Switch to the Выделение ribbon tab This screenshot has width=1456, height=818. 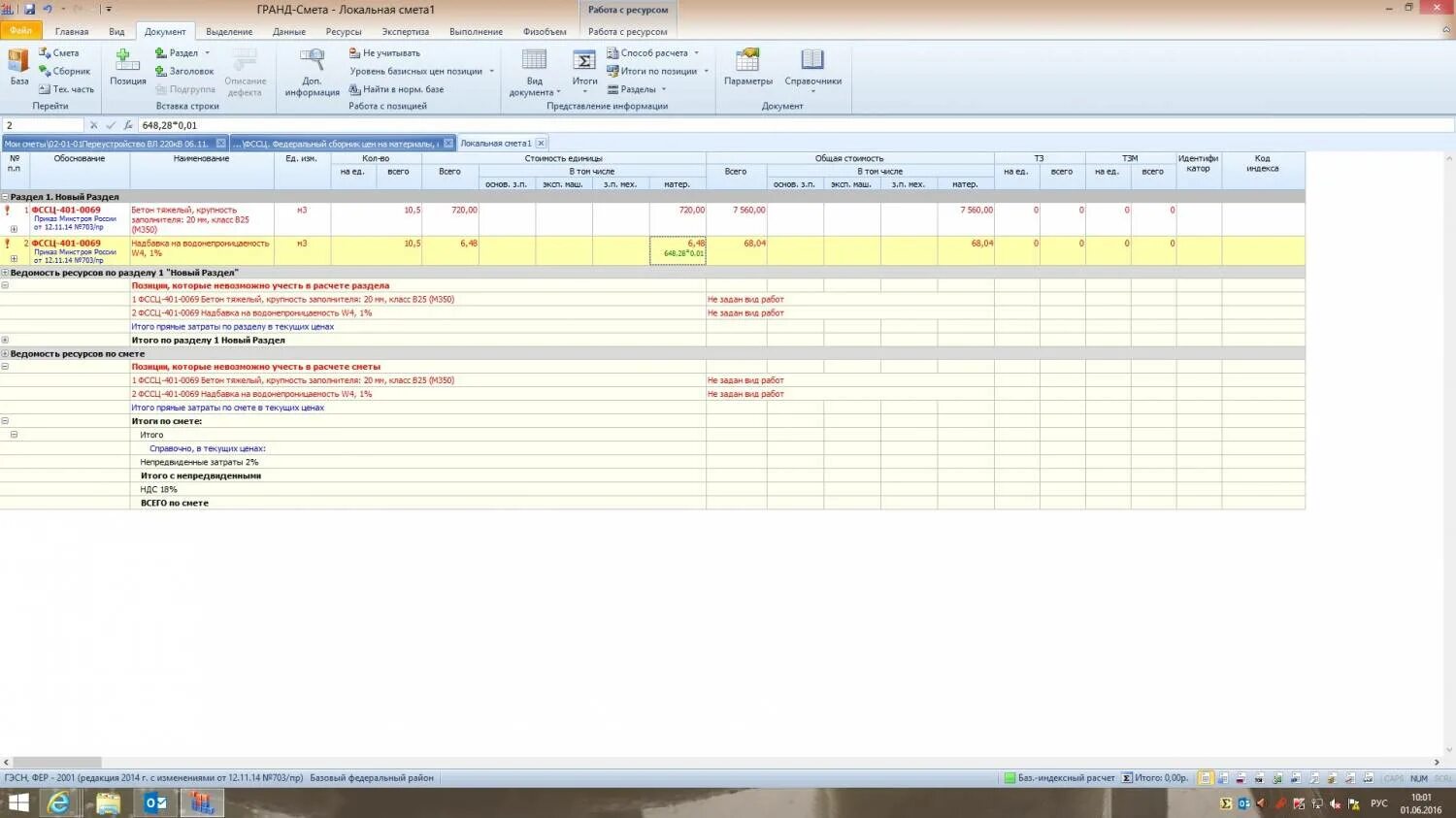tap(229, 32)
